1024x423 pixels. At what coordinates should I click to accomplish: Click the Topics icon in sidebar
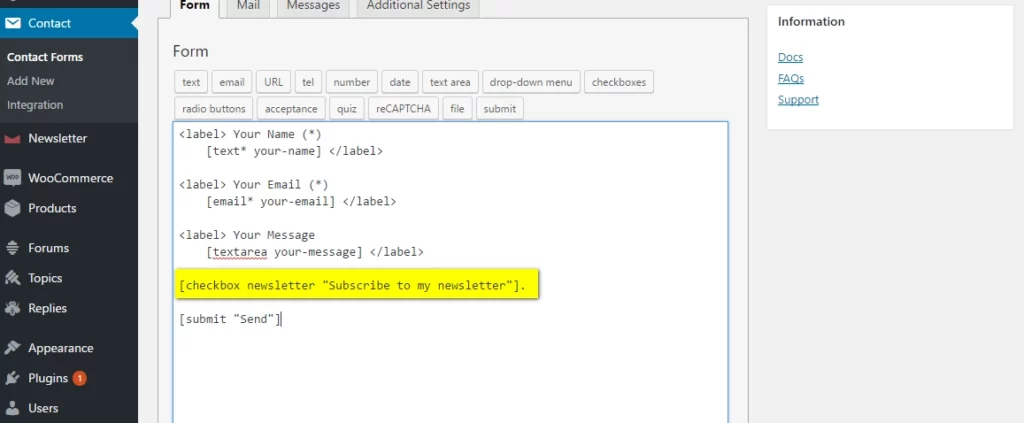coord(13,278)
